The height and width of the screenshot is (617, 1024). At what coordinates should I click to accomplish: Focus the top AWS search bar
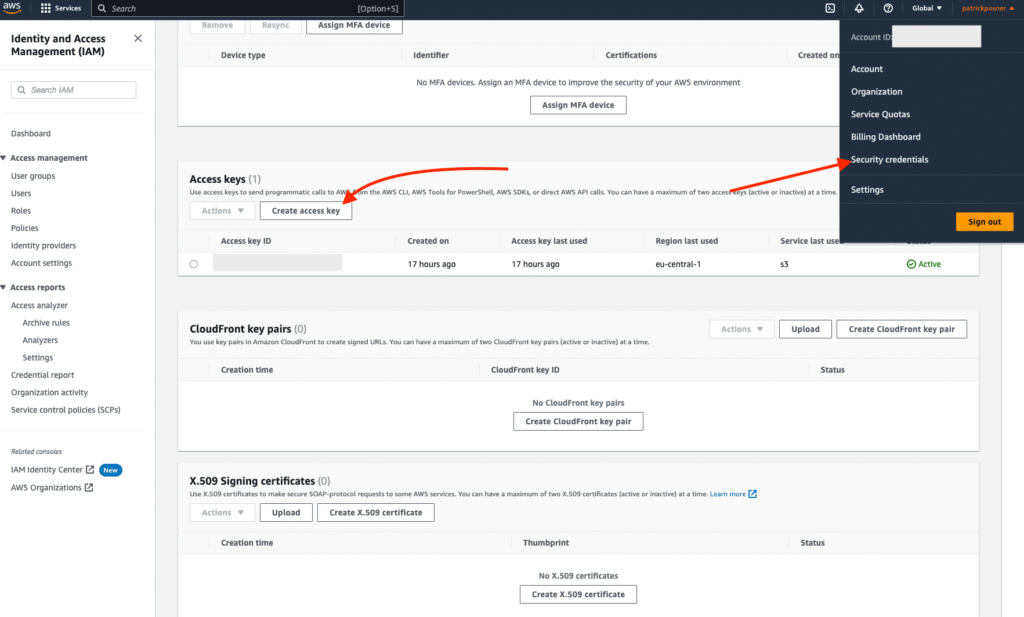tap(248, 8)
